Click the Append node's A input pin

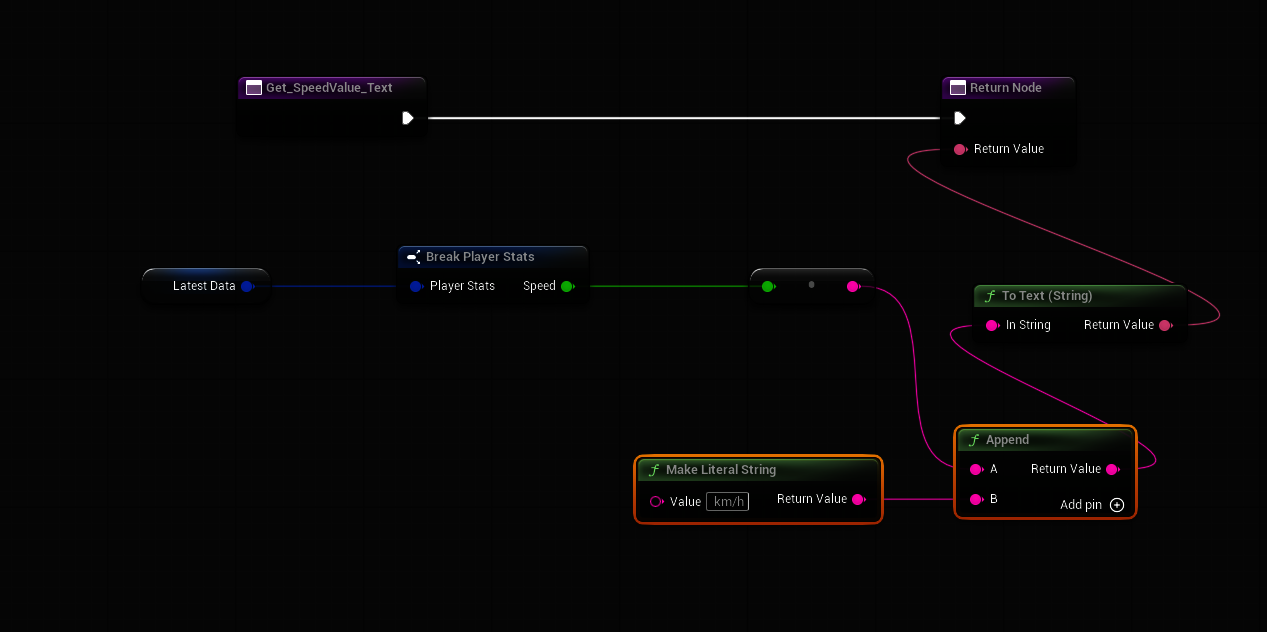coord(976,469)
